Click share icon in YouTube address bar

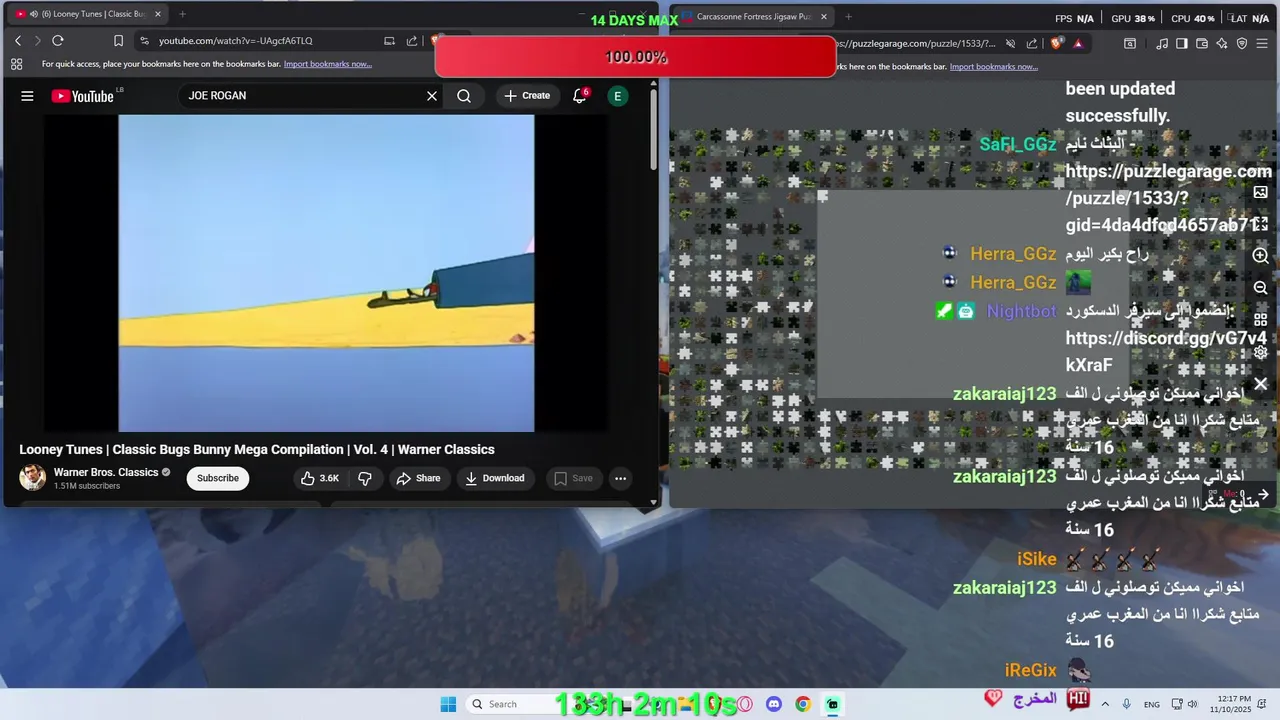(x=412, y=41)
